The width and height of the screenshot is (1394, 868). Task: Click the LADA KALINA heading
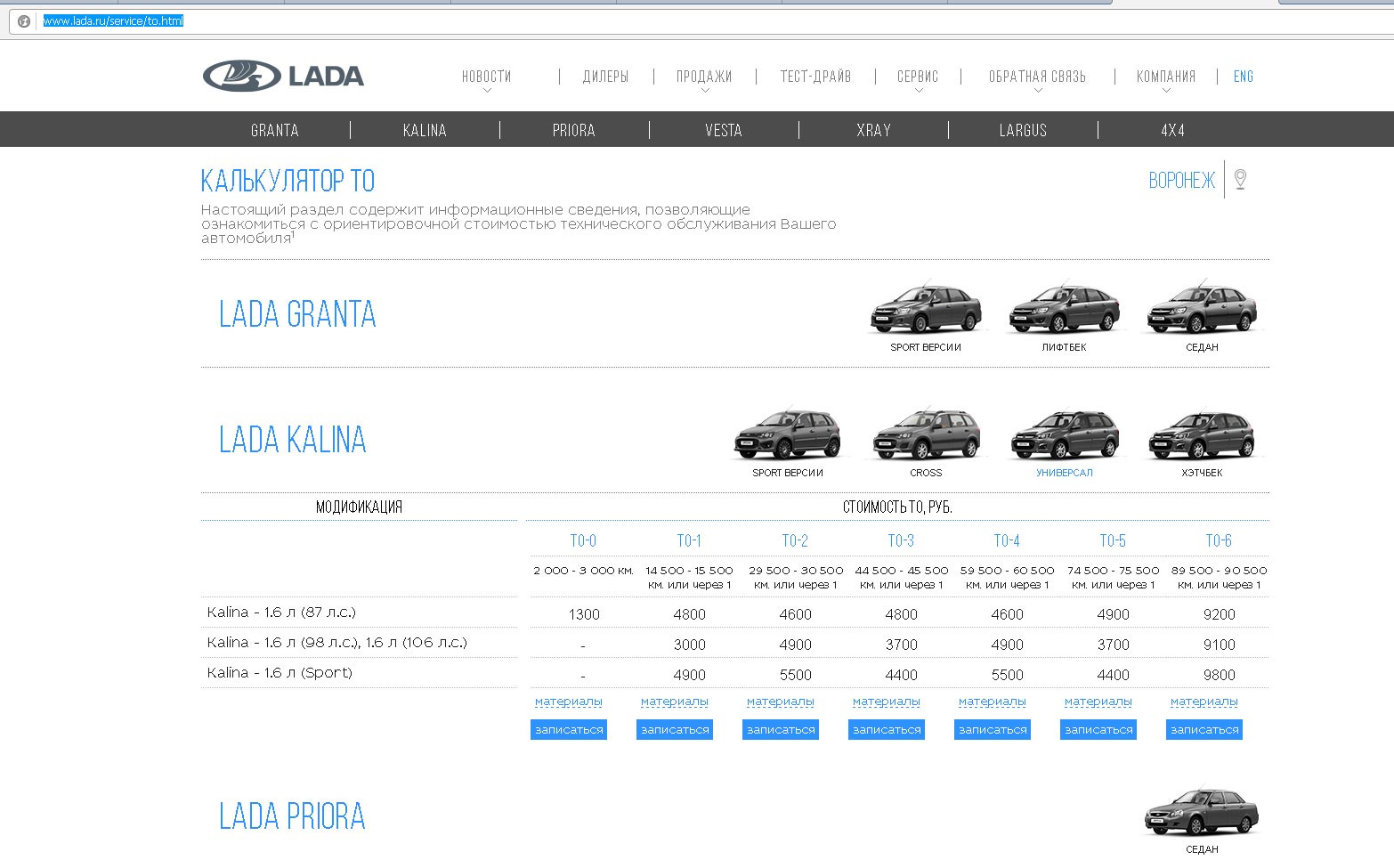(x=293, y=440)
